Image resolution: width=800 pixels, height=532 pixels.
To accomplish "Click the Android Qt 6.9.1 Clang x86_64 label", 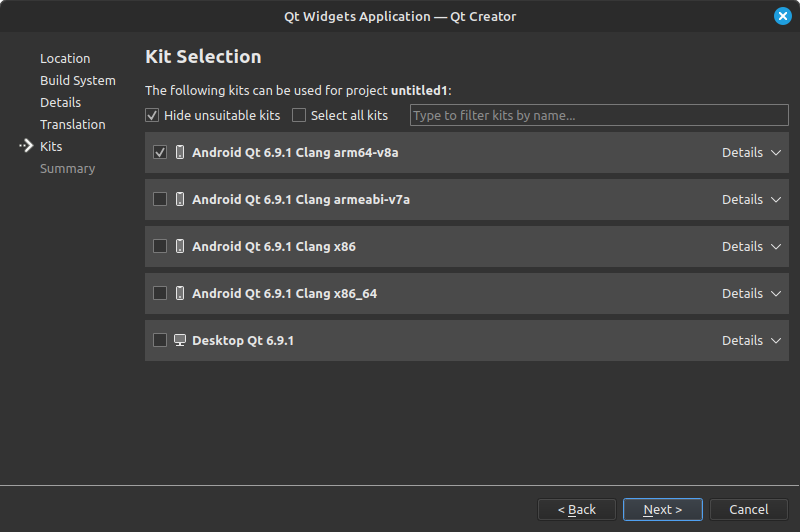I will point(284,293).
